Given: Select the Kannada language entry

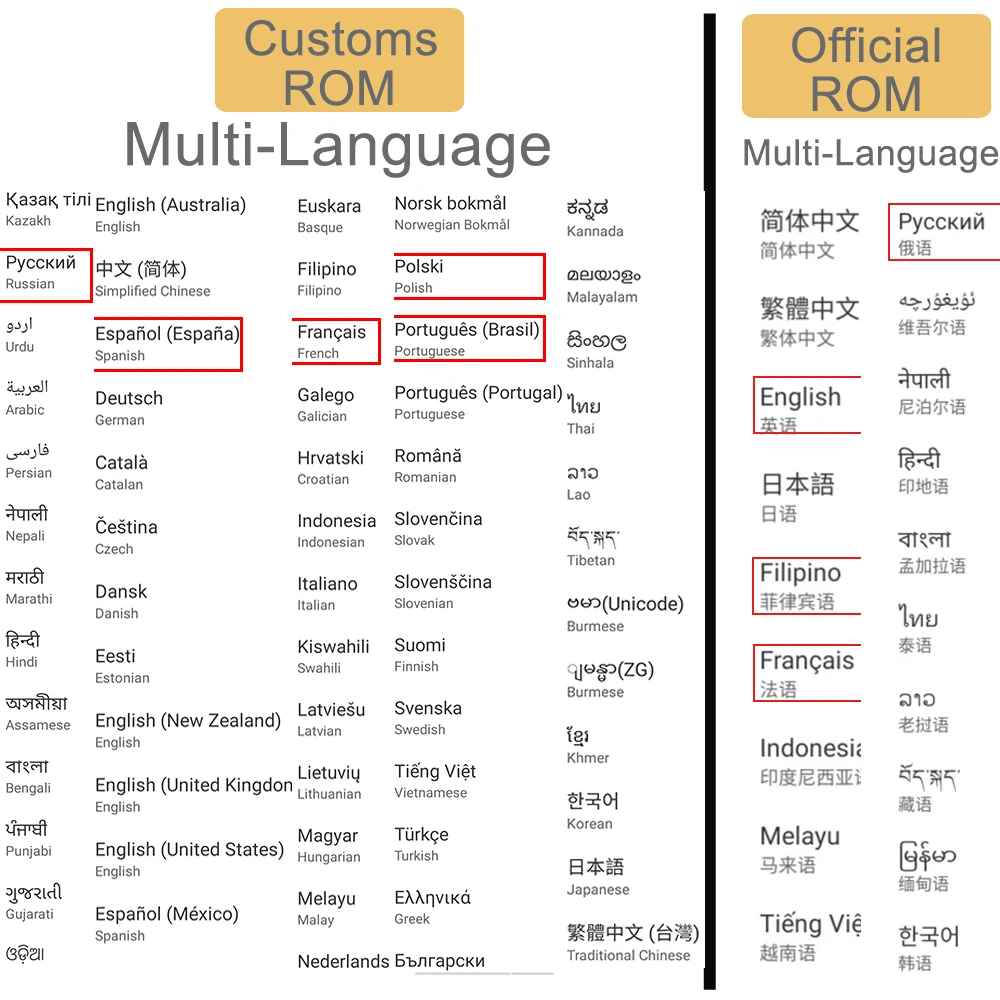Looking at the screenshot, I should click(x=595, y=219).
